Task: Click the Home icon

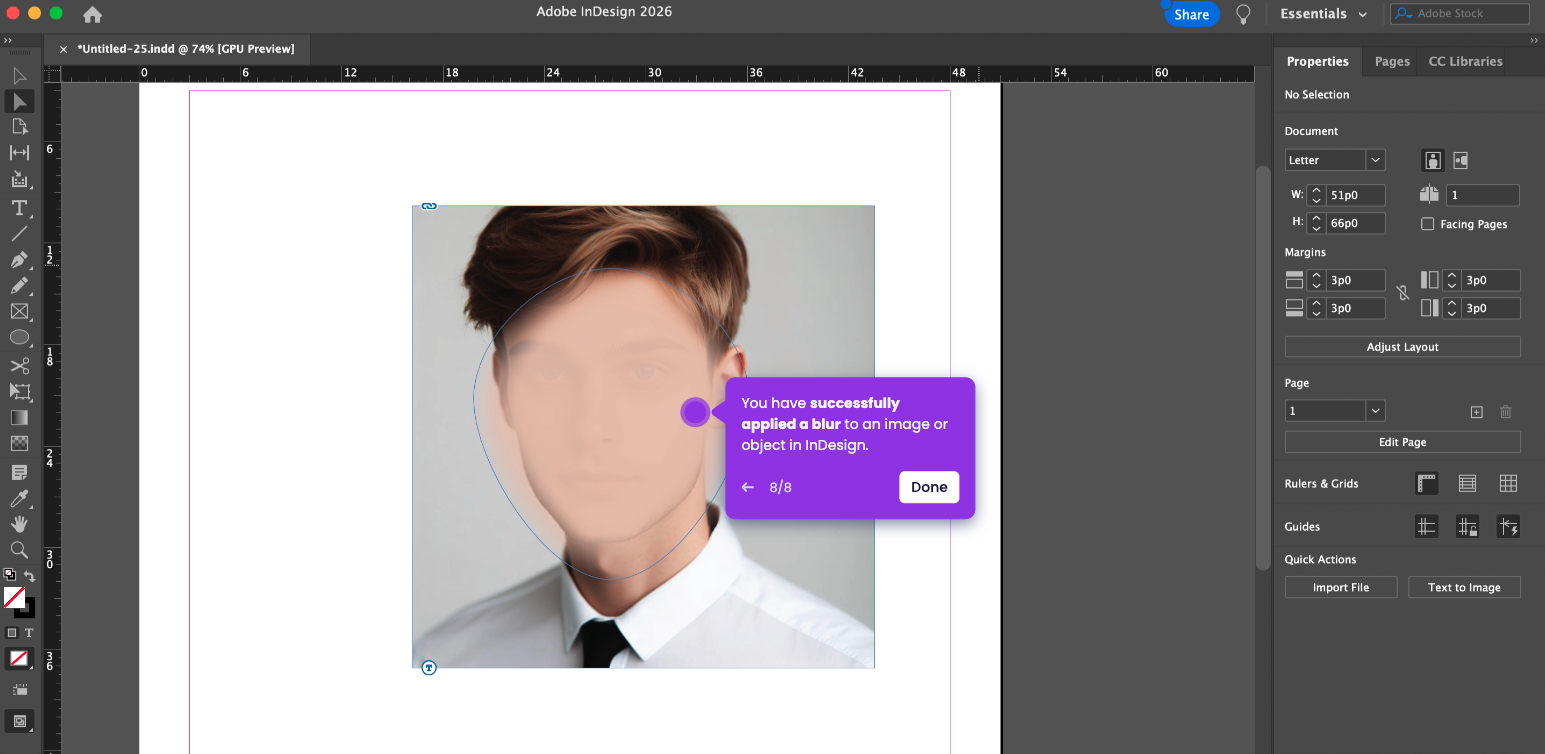Action: tap(92, 14)
